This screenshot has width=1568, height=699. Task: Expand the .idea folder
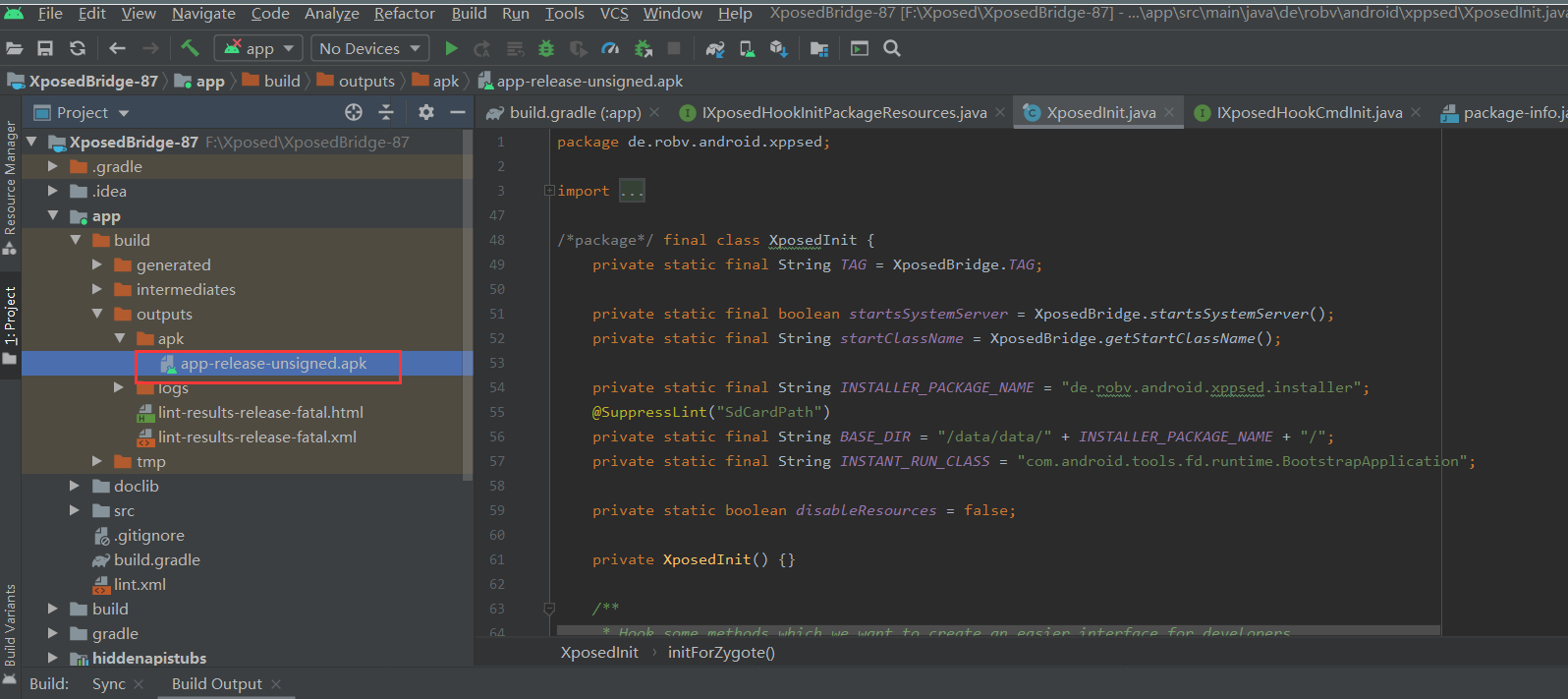click(x=53, y=191)
